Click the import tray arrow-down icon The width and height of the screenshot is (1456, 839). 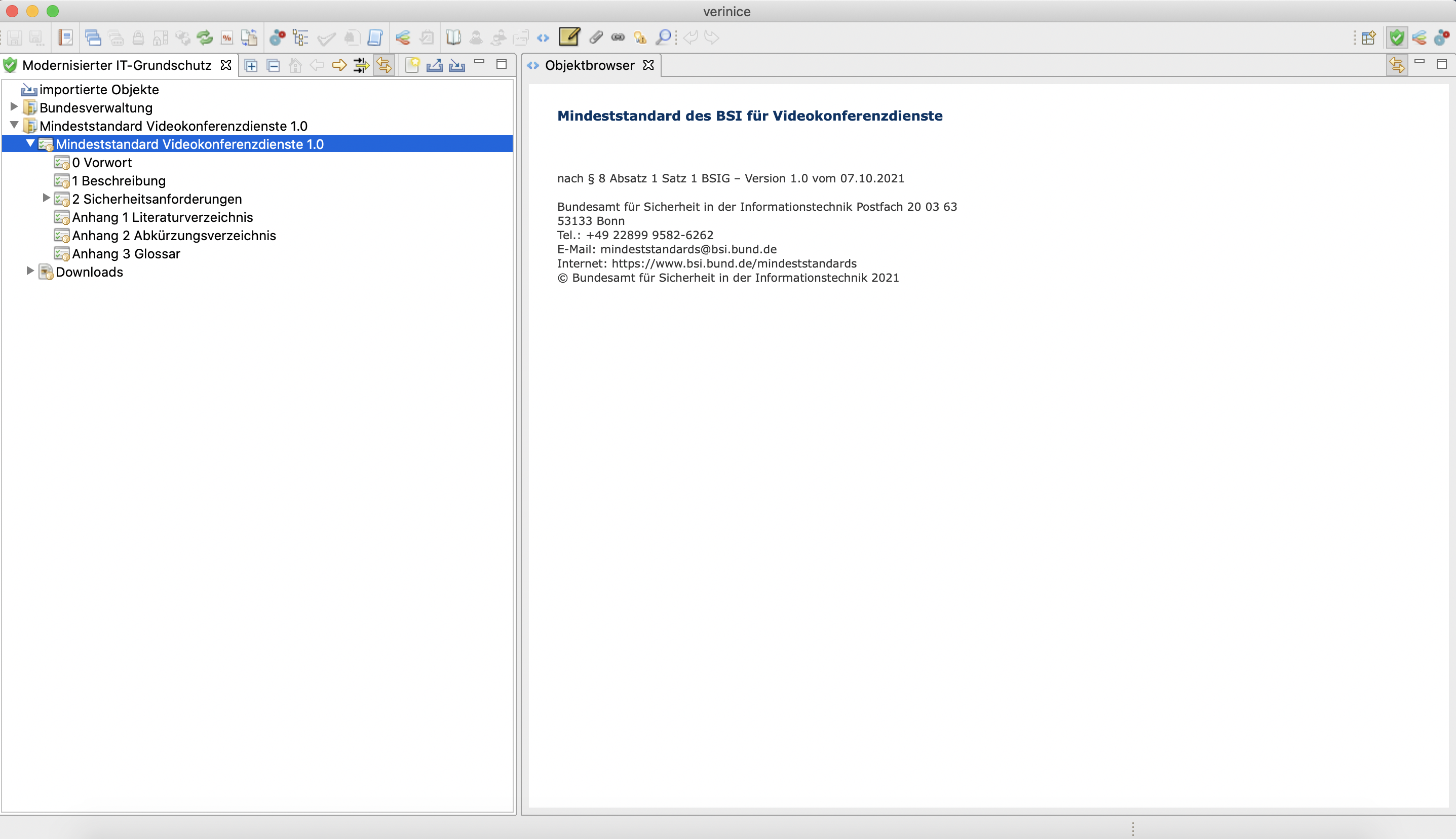(457, 65)
